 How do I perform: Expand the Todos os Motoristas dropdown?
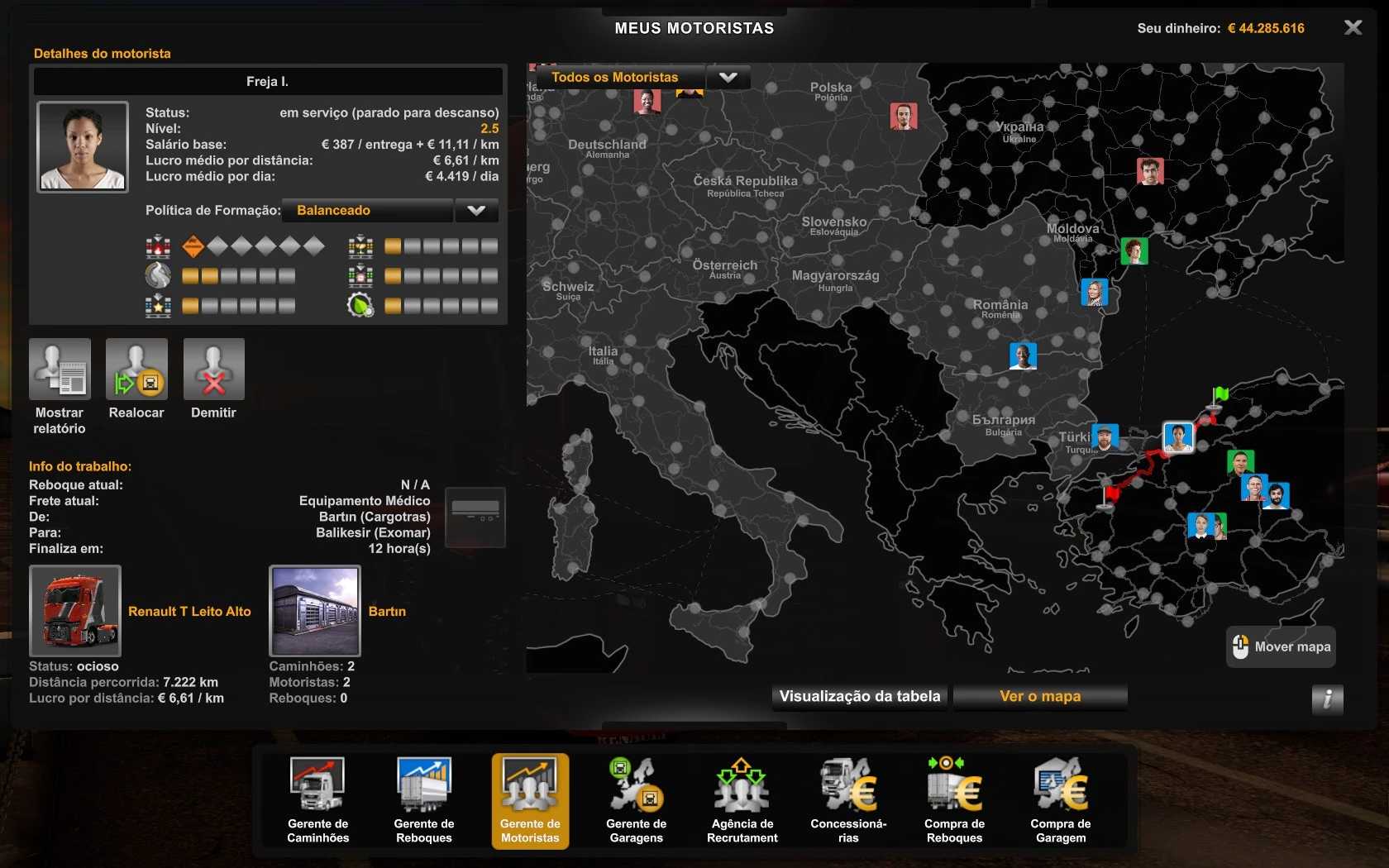728,78
